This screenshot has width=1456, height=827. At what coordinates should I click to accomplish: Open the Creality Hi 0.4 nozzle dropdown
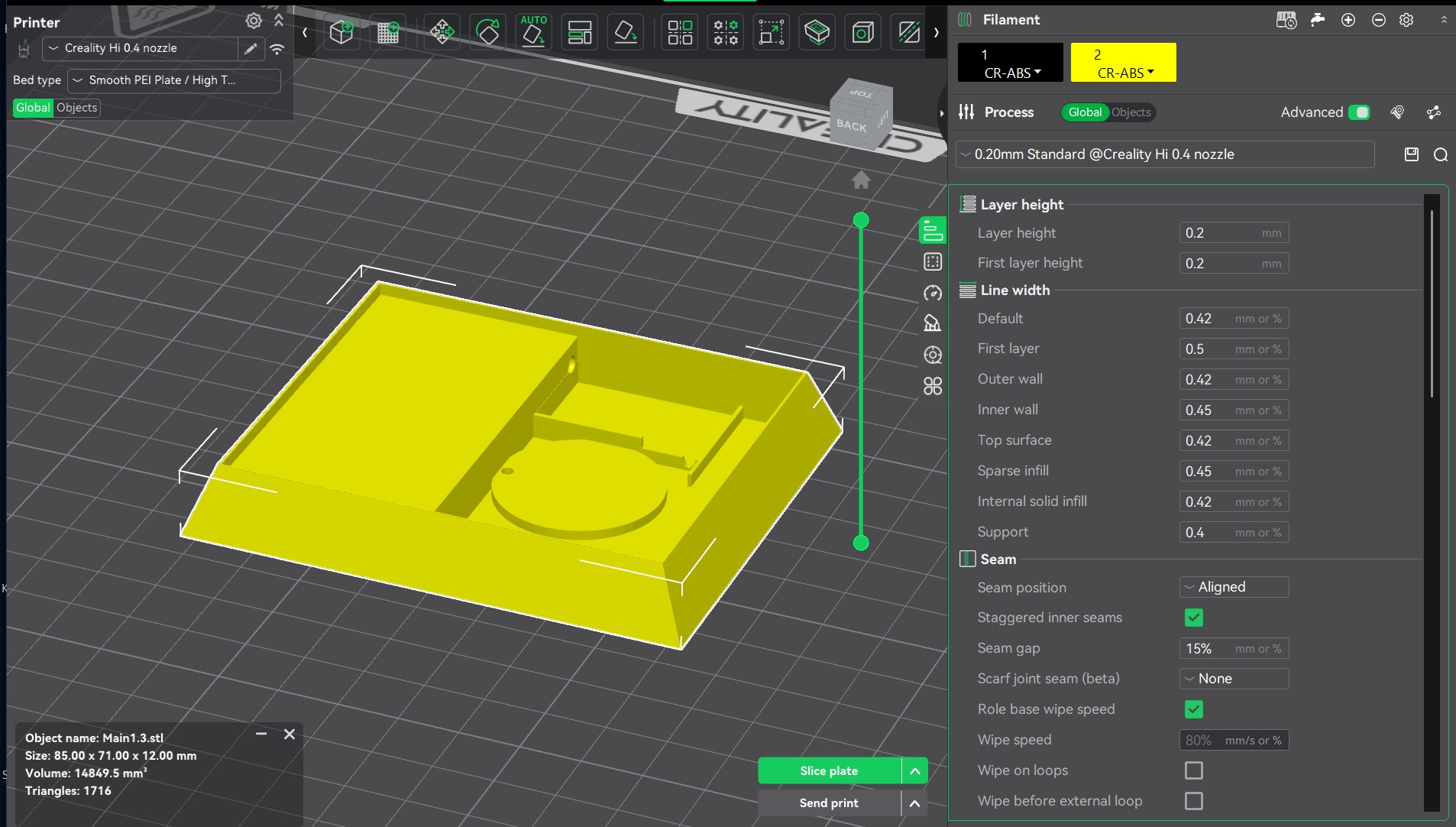point(140,48)
